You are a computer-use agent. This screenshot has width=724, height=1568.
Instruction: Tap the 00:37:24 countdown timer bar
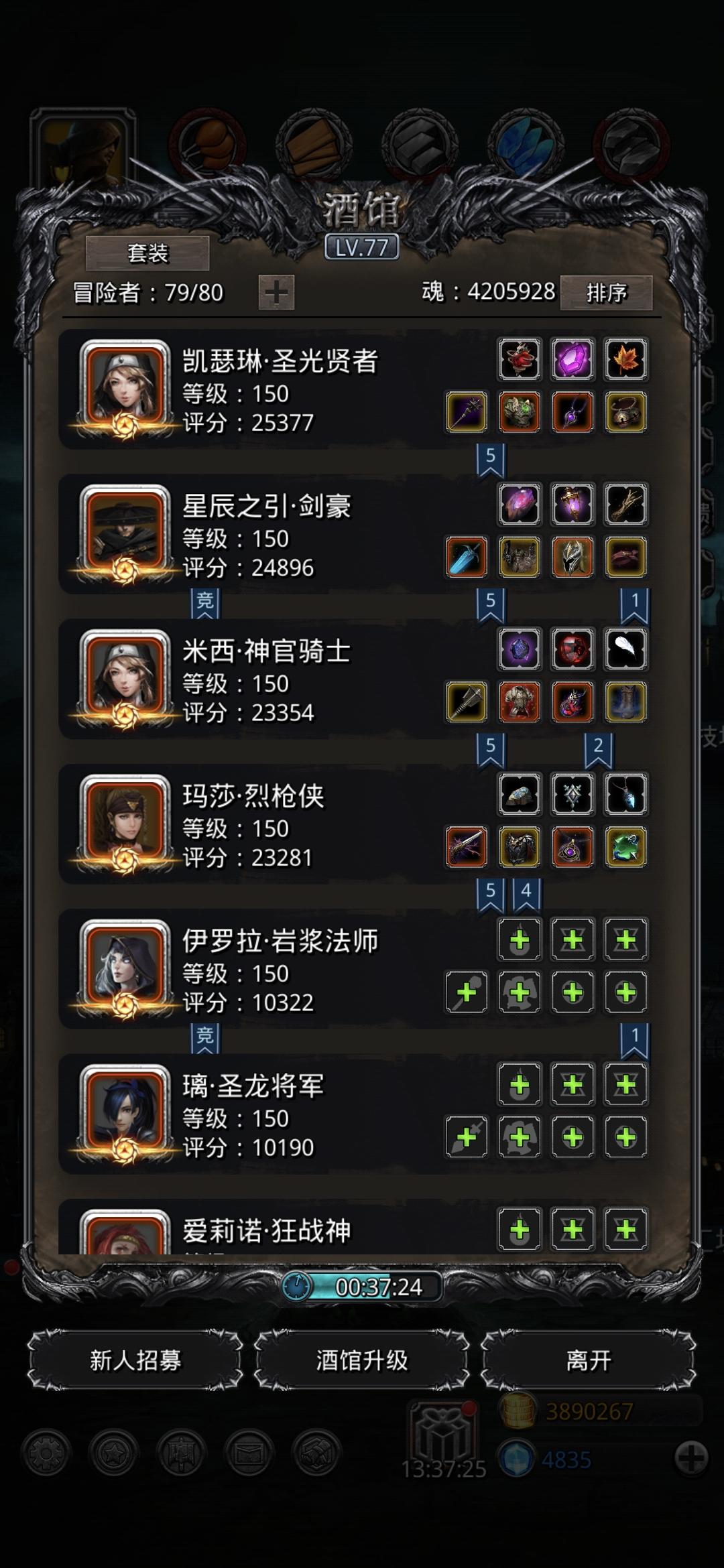click(362, 1287)
